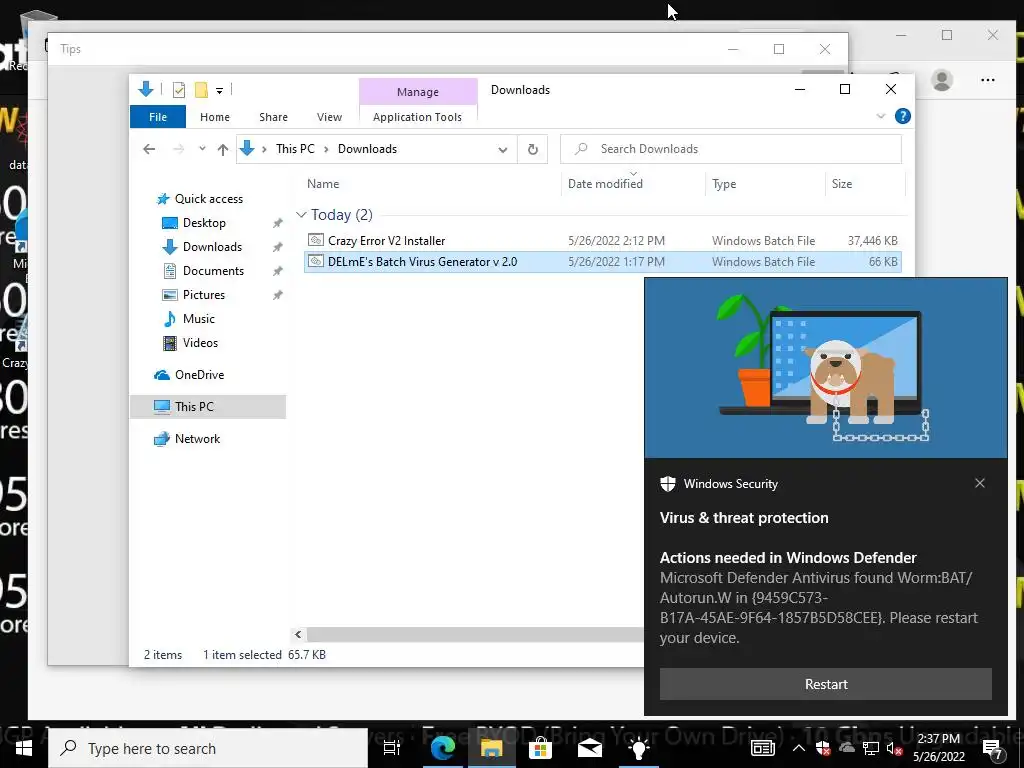The width and height of the screenshot is (1024, 768).
Task: Go back with the left arrow
Action: (x=149, y=149)
